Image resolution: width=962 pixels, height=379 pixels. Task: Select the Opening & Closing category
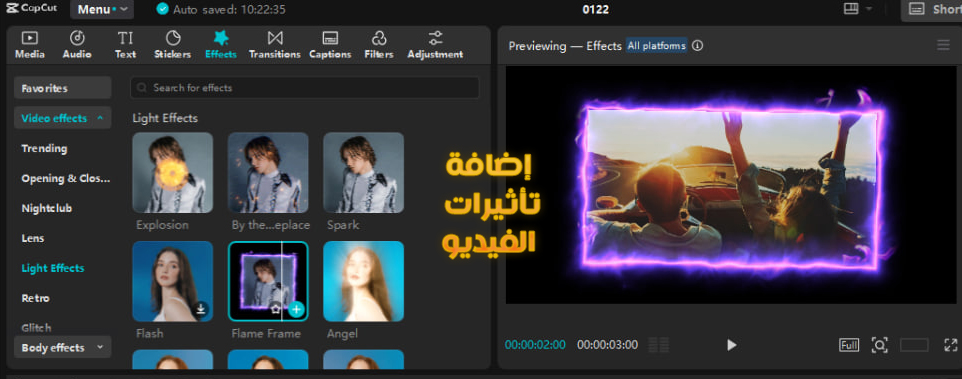click(x=66, y=178)
